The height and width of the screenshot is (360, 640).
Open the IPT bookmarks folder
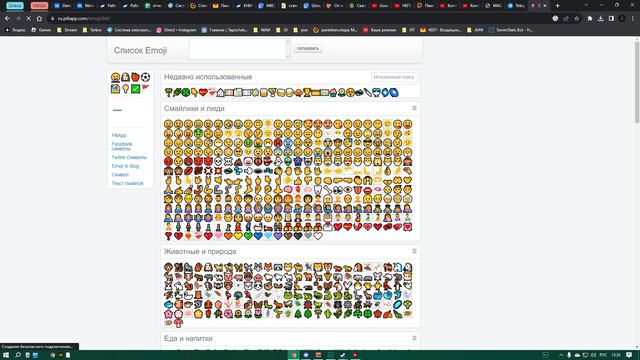pos(408,30)
